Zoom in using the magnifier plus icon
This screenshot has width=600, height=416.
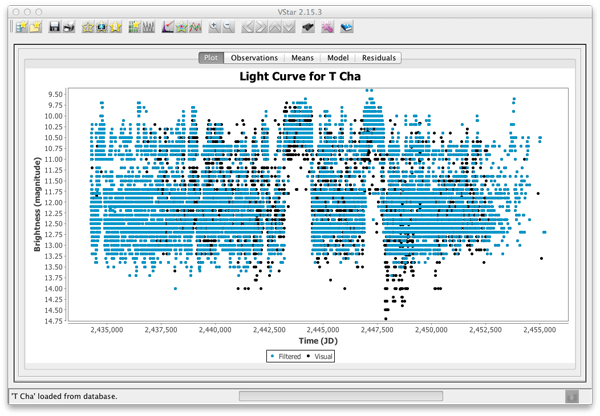tap(213, 27)
